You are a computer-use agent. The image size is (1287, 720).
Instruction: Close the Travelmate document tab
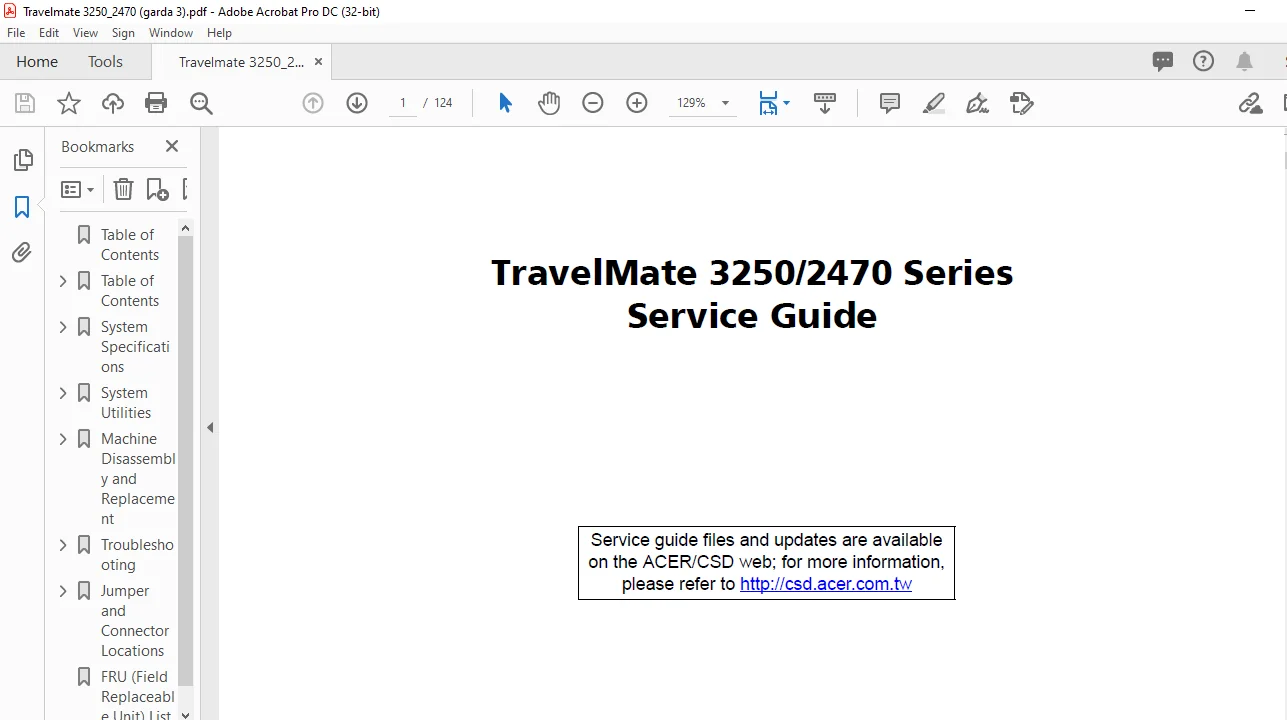point(319,61)
